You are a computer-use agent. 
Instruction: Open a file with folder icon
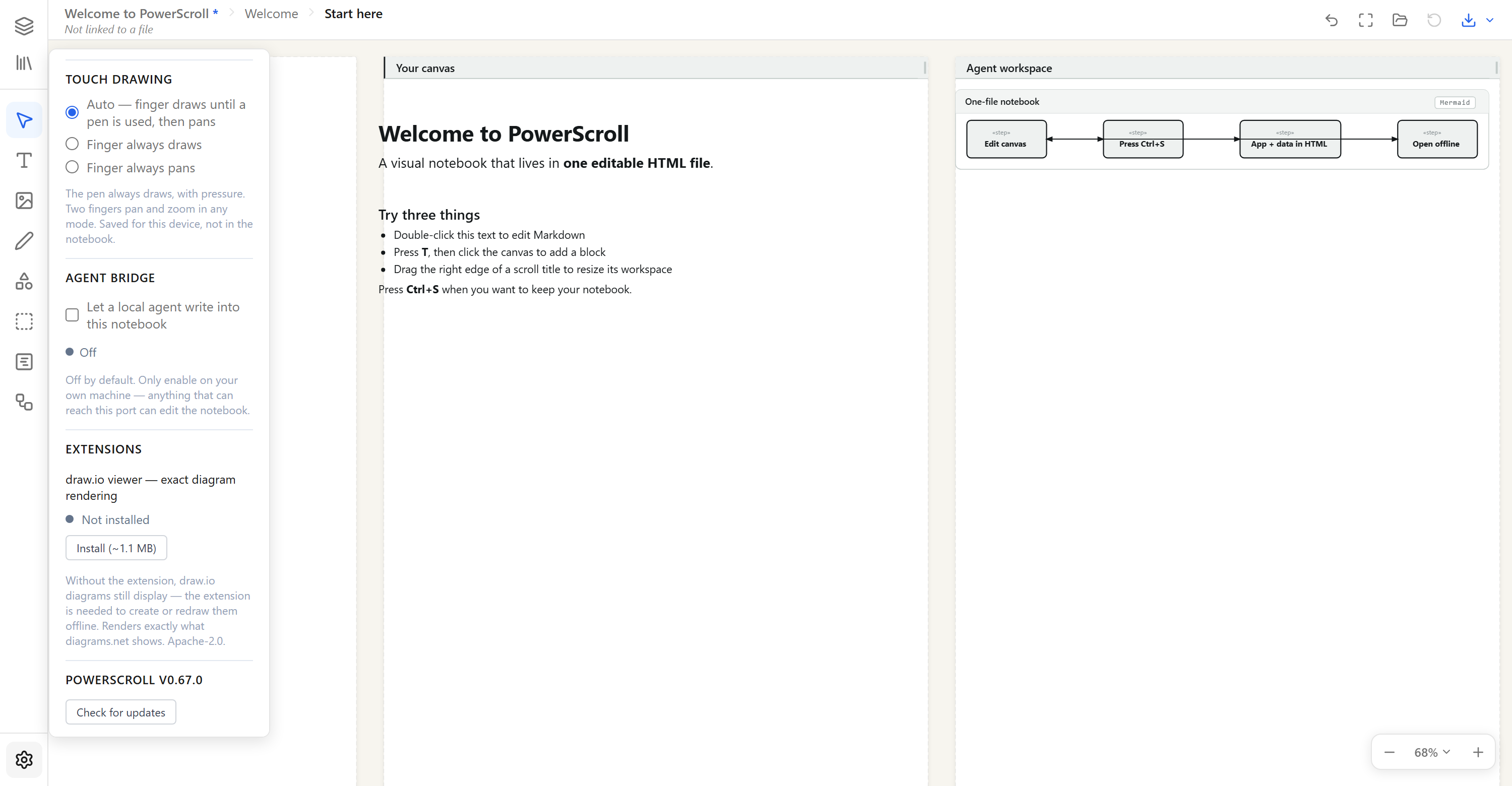pyautogui.click(x=1400, y=20)
